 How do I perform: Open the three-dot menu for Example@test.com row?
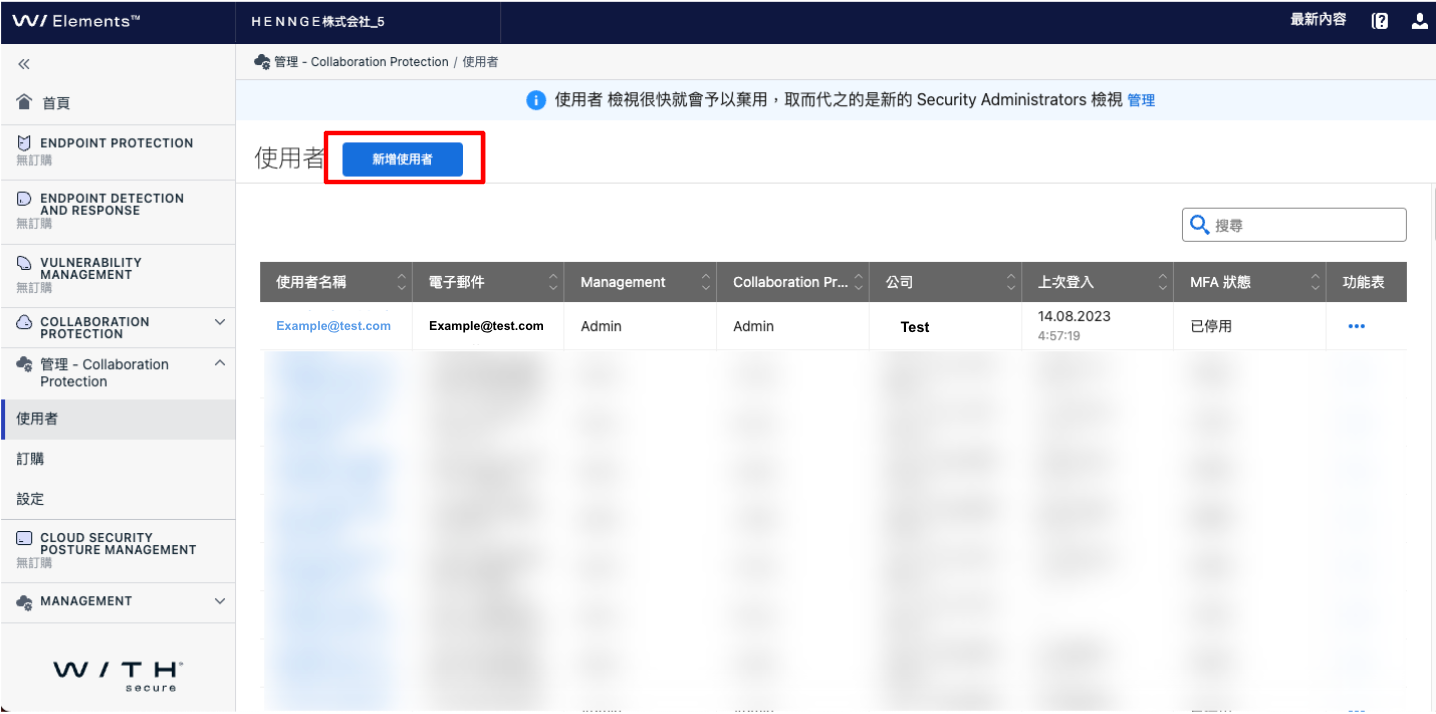(1356, 326)
